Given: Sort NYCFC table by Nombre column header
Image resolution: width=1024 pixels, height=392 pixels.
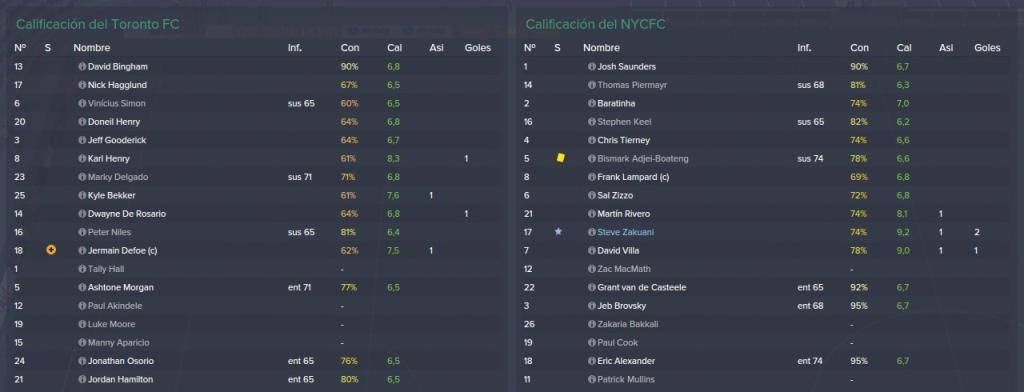Looking at the screenshot, I should (x=601, y=48).
